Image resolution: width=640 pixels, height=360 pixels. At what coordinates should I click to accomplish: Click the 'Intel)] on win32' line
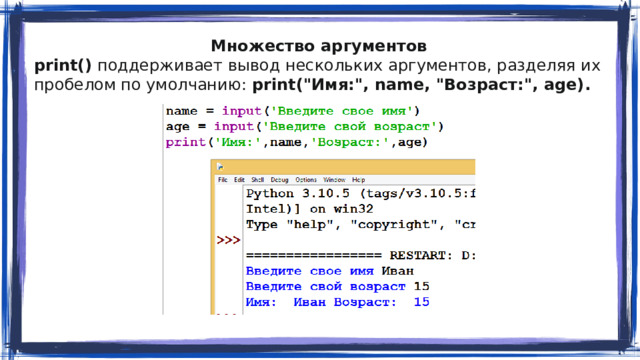310,209
